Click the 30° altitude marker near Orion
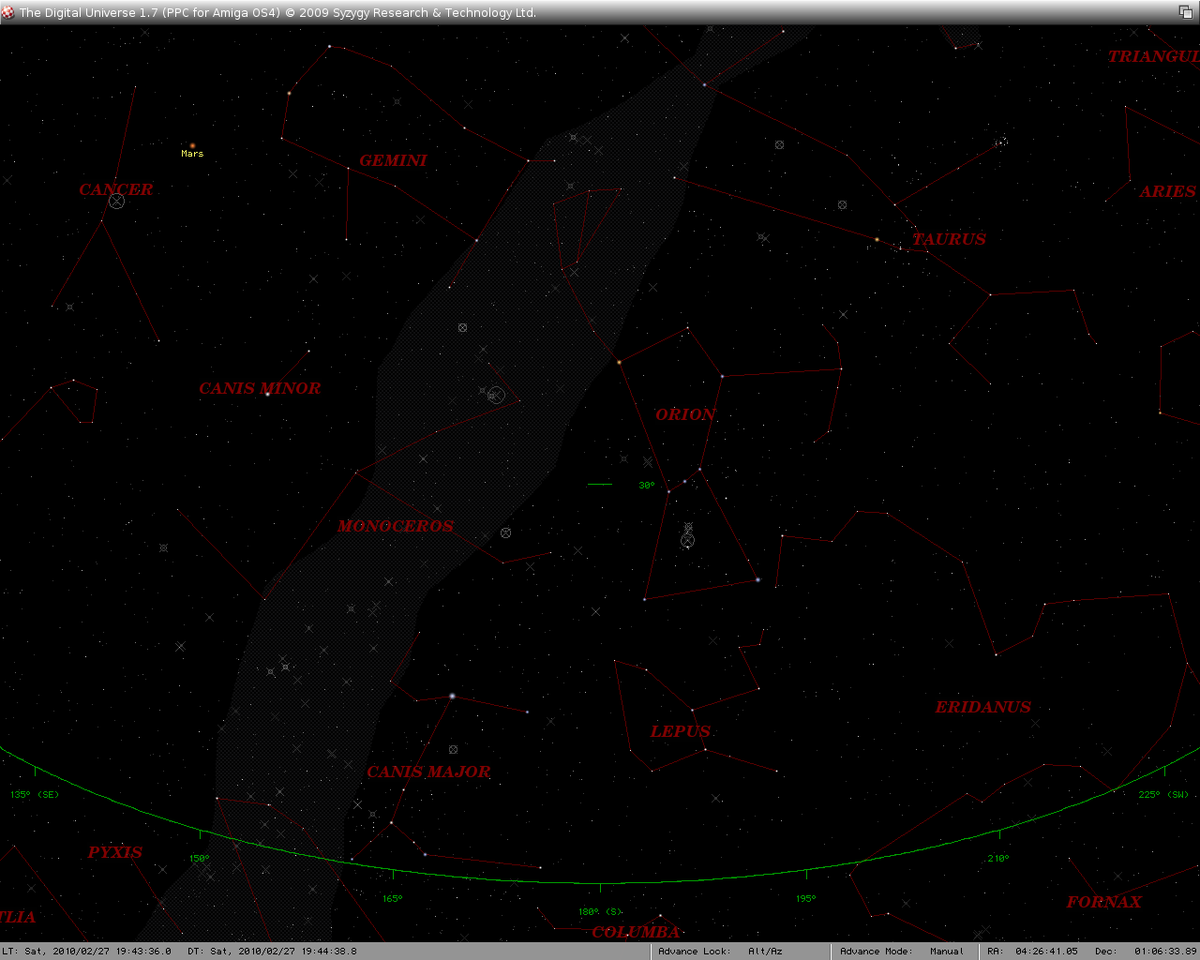1200x960 pixels. pyautogui.click(x=646, y=485)
